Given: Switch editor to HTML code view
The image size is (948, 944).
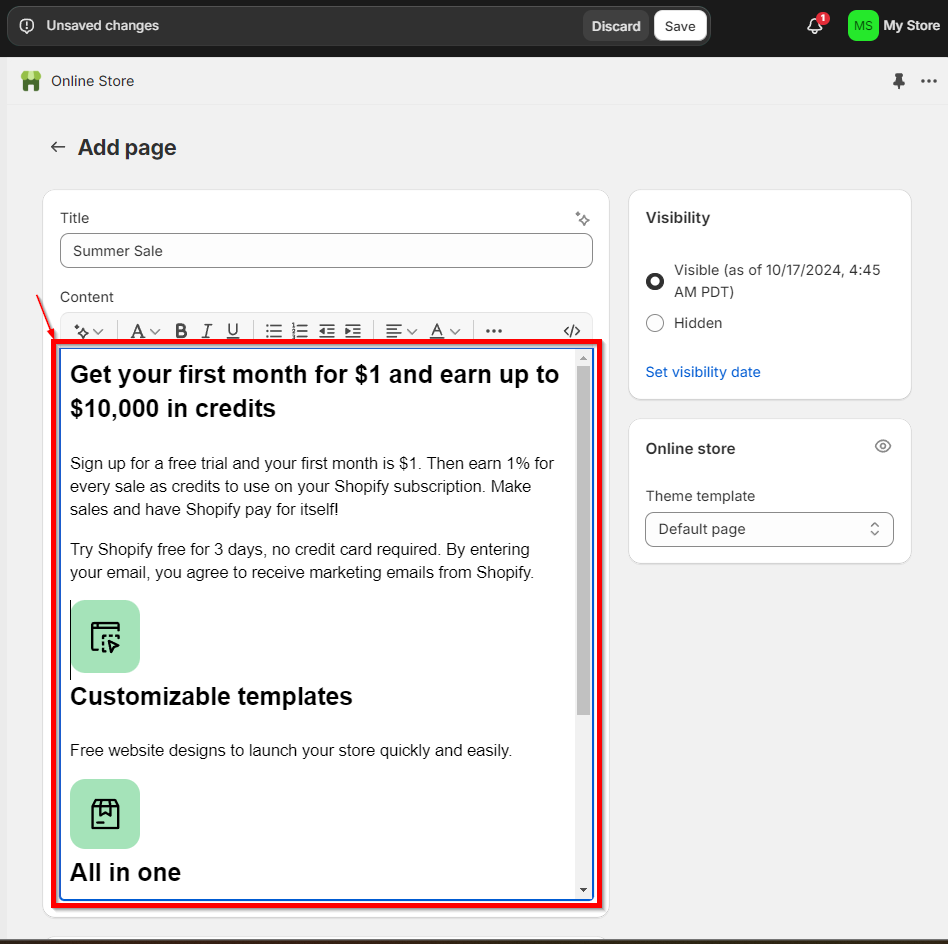Looking at the screenshot, I should (571, 331).
